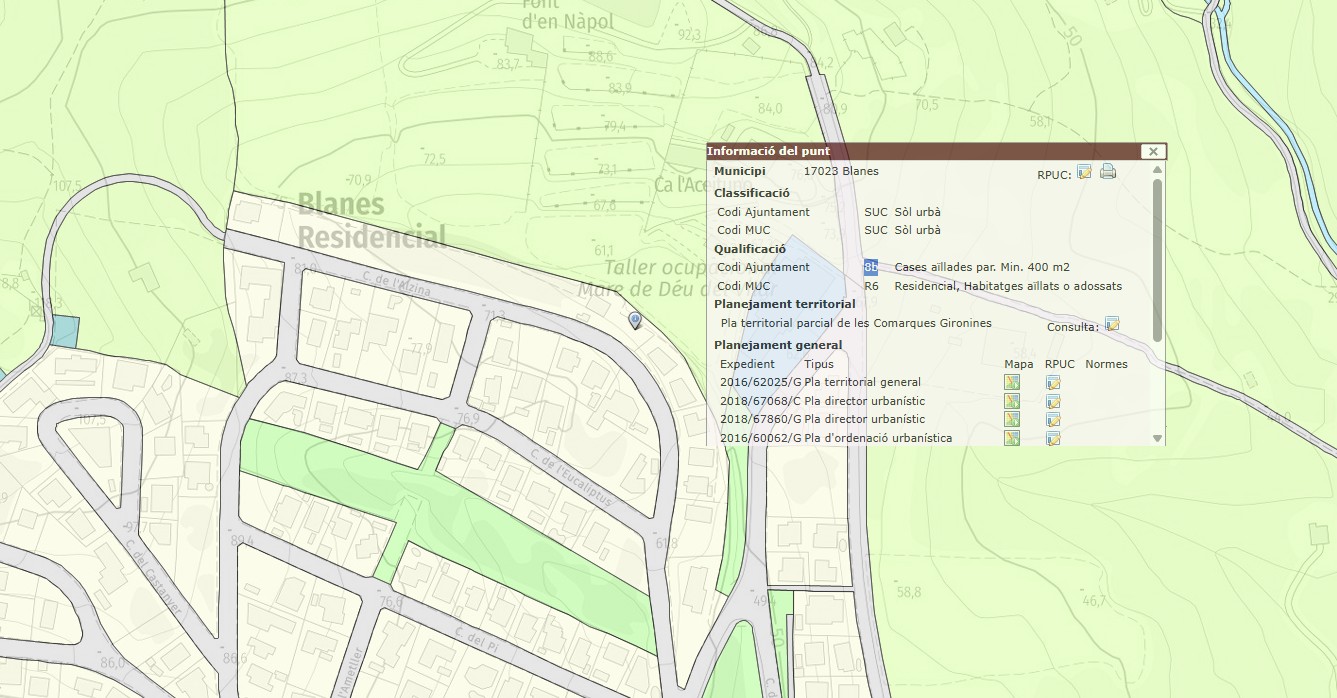Click the blue location pin marker on map
The height and width of the screenshot is (698, 1337).
[635, 320]
